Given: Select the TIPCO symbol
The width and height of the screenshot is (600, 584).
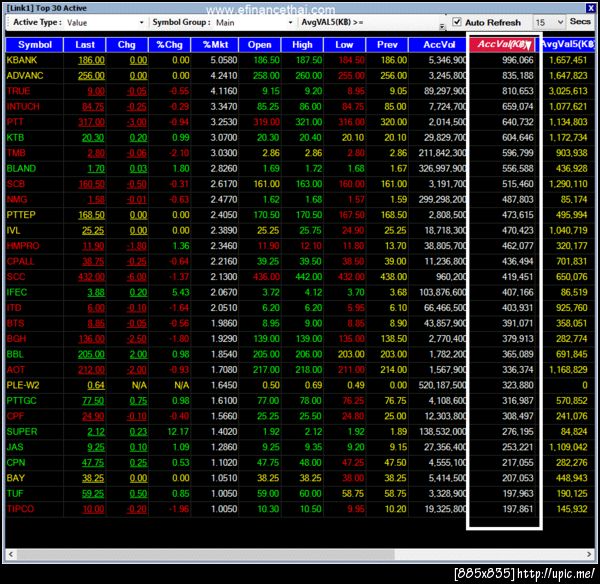Looking at the screenshot, I should pyautogui.click(x=20, y=509).
